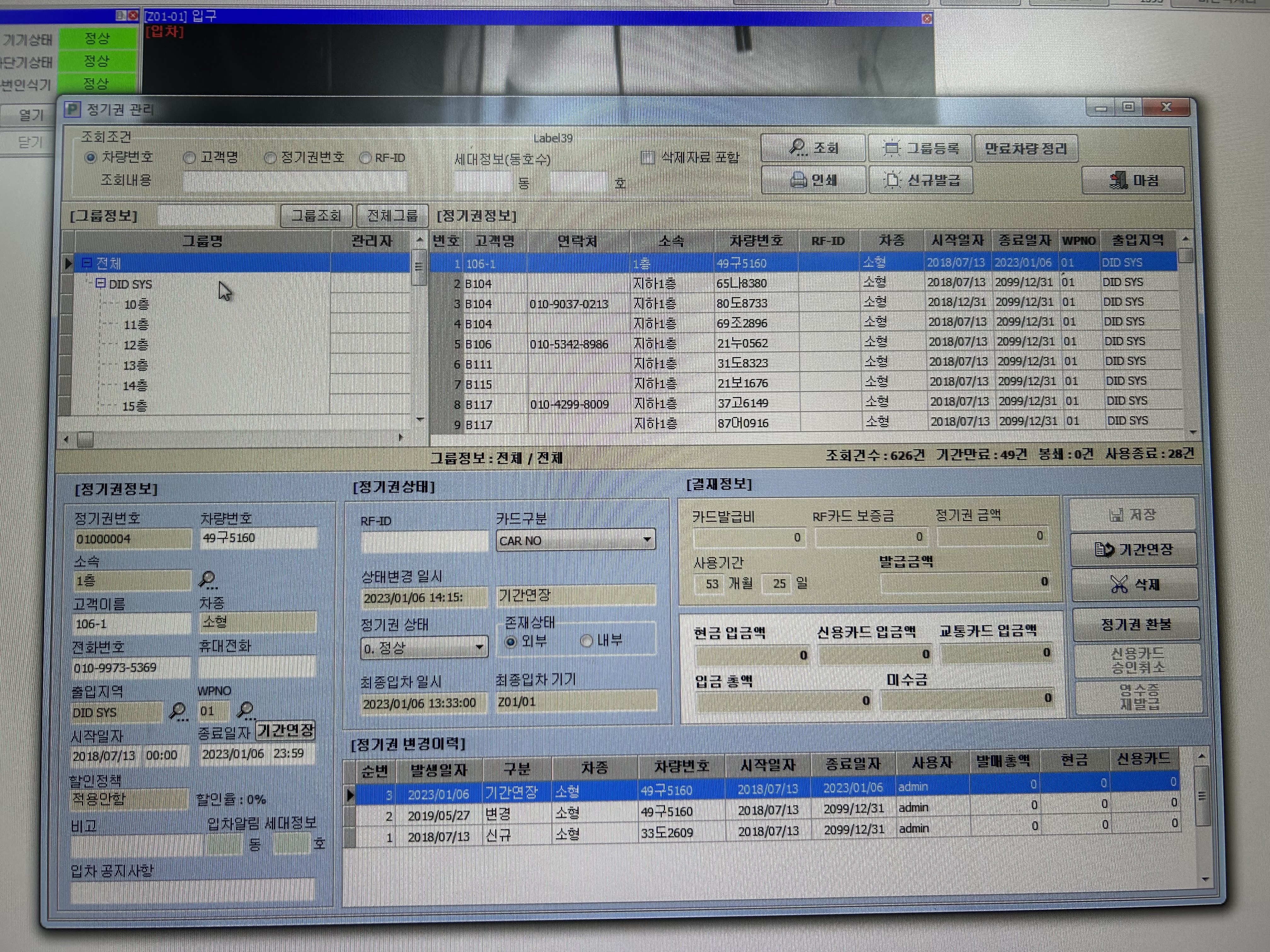
Task: Select the 12층 group tree item
Action: [136, 345]
